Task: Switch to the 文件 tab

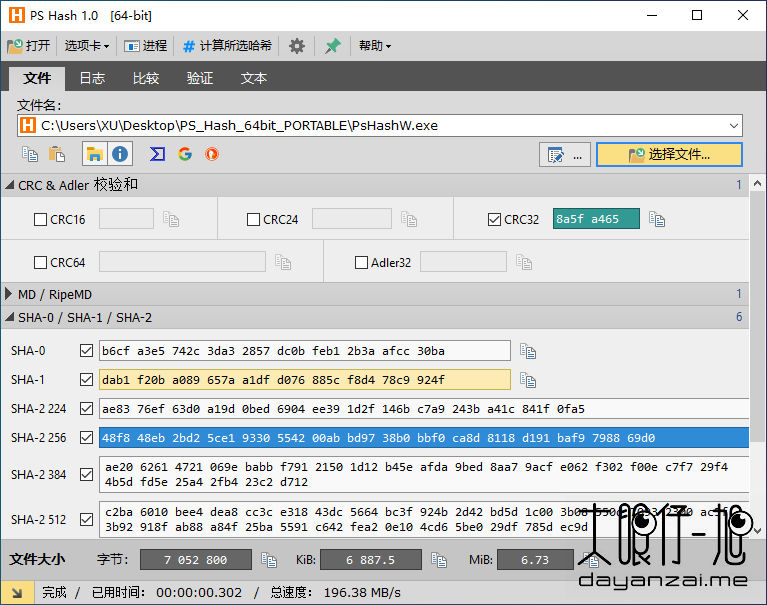Action: (37, 78)
